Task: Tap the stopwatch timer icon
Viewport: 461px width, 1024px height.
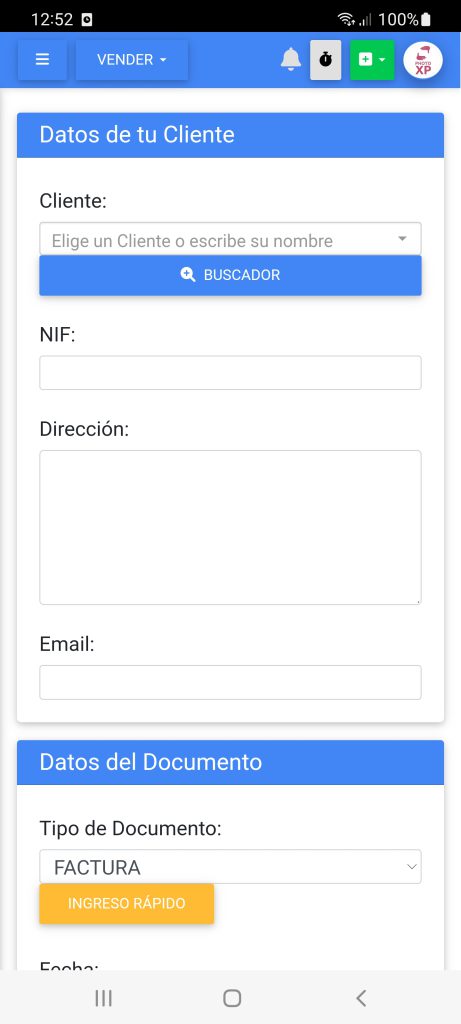Action: tap(325, 59)
